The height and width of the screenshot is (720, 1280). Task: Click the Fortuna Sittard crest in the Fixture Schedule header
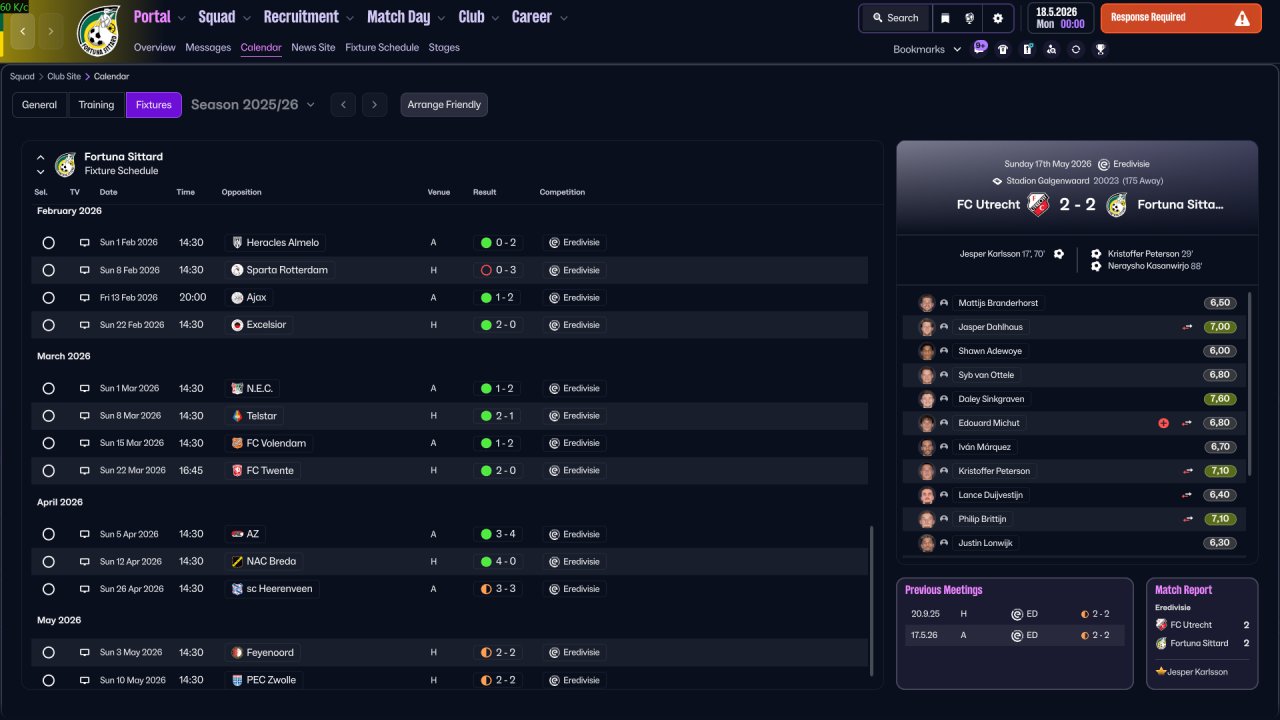click(66, 164)
